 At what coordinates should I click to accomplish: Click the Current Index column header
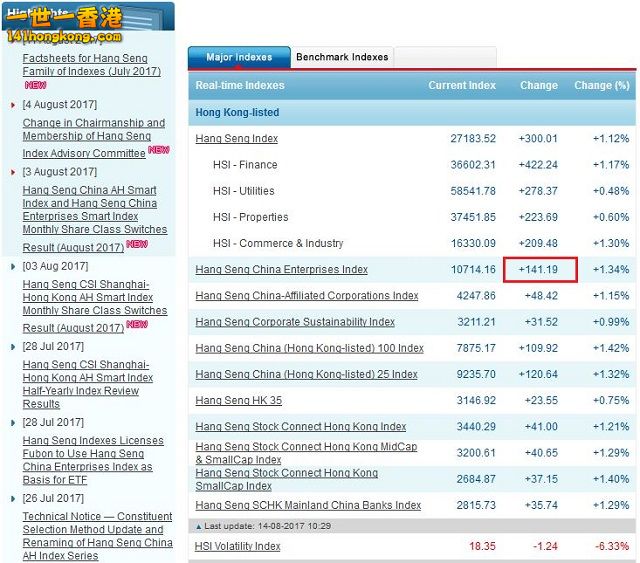coord(462,85)
